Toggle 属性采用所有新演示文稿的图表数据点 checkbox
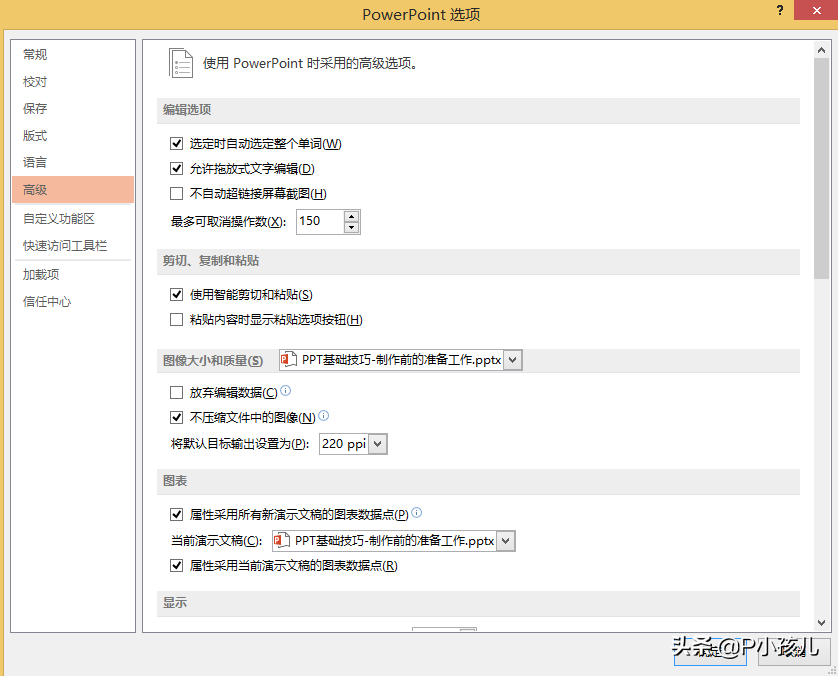This screenshot has width=838, height=676. [x=176, y=515]
